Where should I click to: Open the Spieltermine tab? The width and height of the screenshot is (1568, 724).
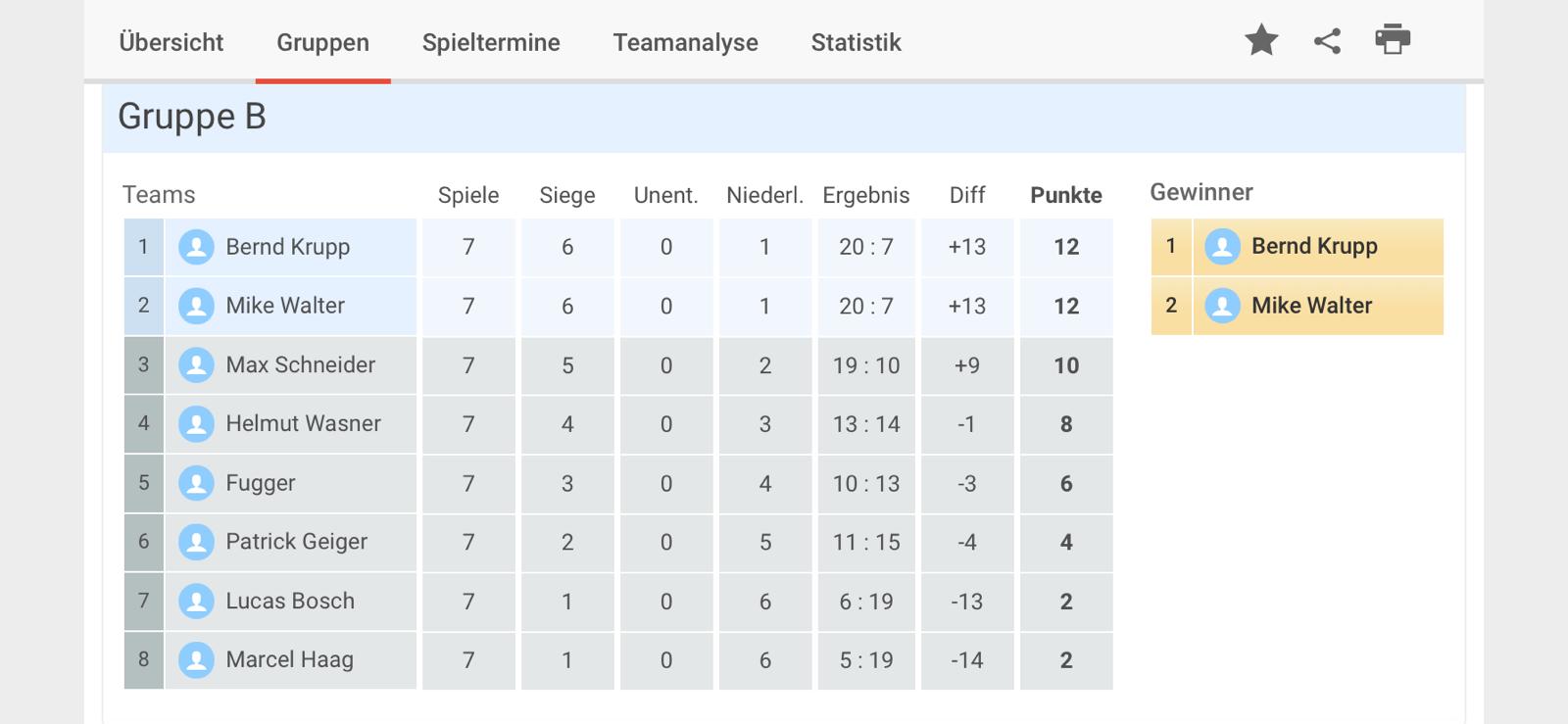coord(491,42)
